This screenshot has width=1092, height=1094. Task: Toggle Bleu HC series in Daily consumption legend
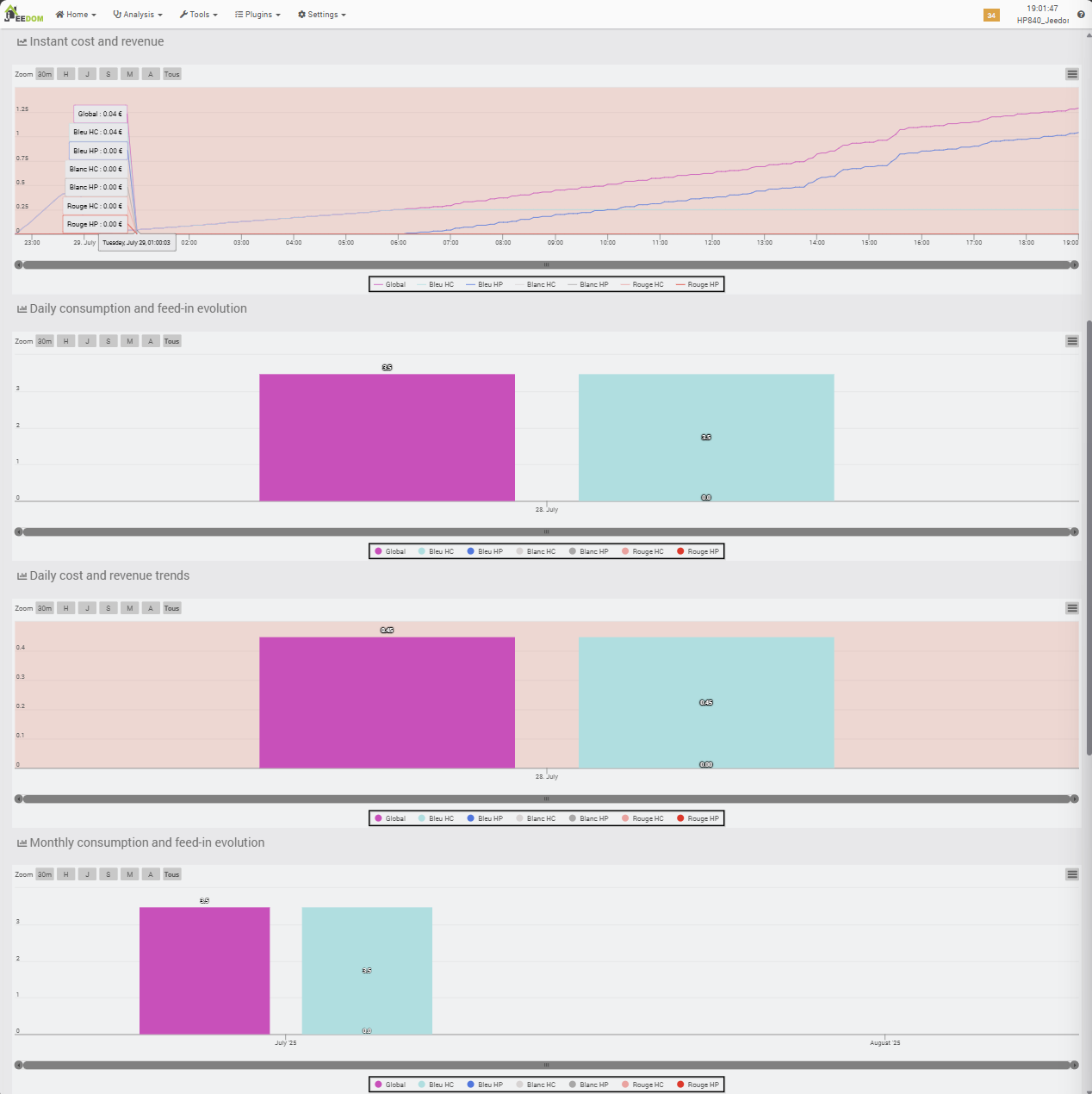click(436, 551)
